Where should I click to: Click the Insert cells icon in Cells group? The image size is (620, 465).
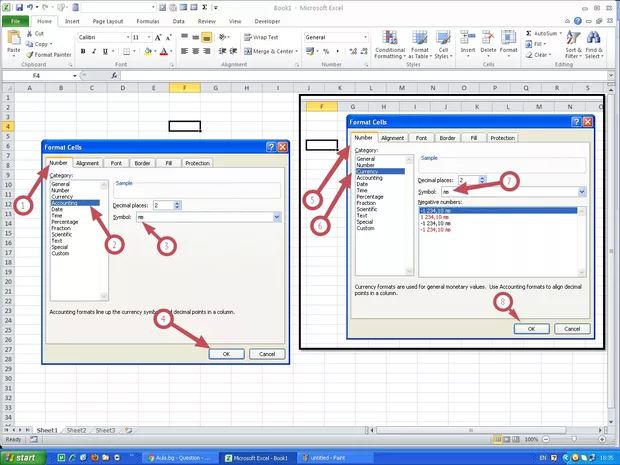click(x=468, y=38)
